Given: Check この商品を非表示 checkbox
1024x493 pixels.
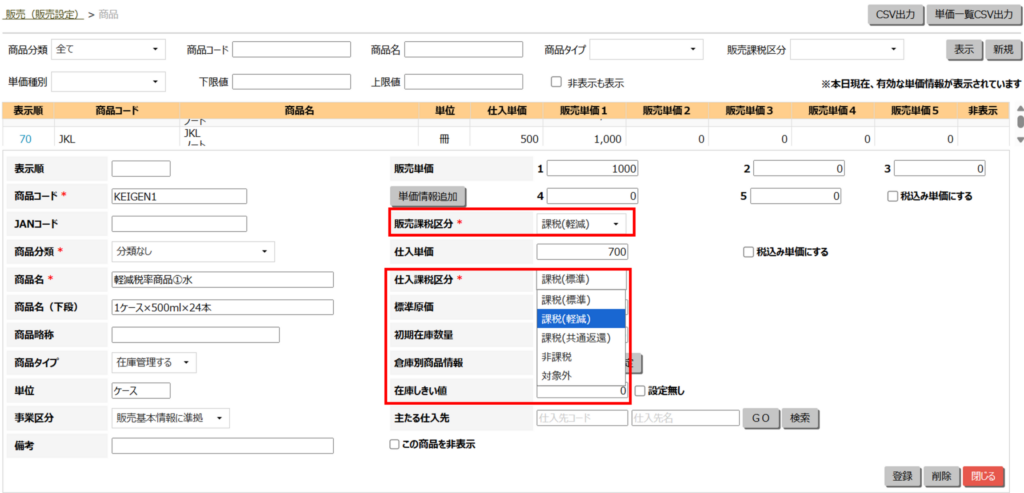Looking at the screenshot, I should tap(394, 444).
